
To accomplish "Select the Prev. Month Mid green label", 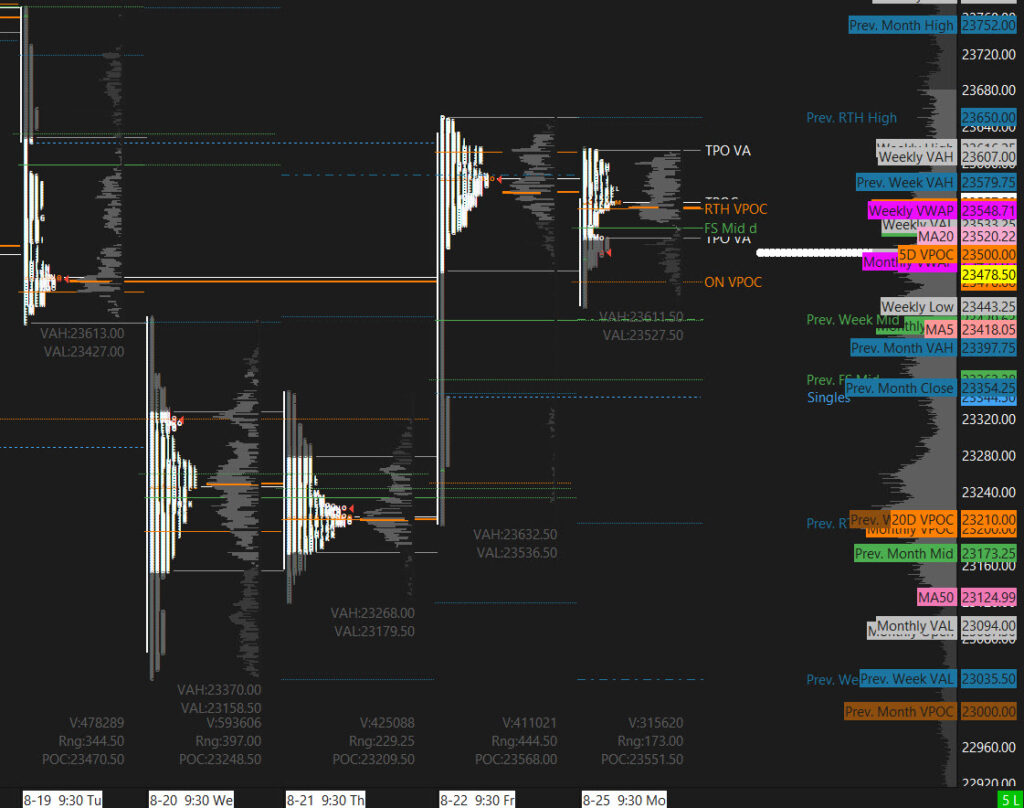I will [904, 553].
